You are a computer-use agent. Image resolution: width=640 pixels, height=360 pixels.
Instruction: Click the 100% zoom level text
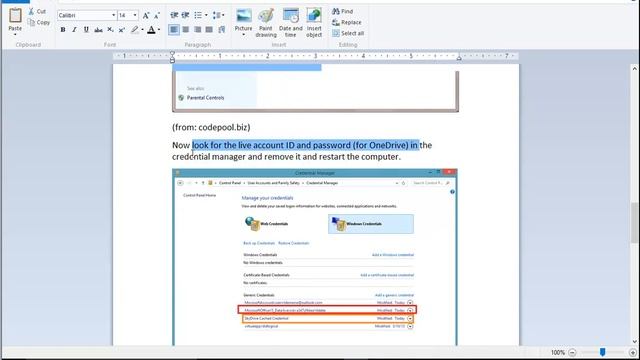(x=558, y=352)
